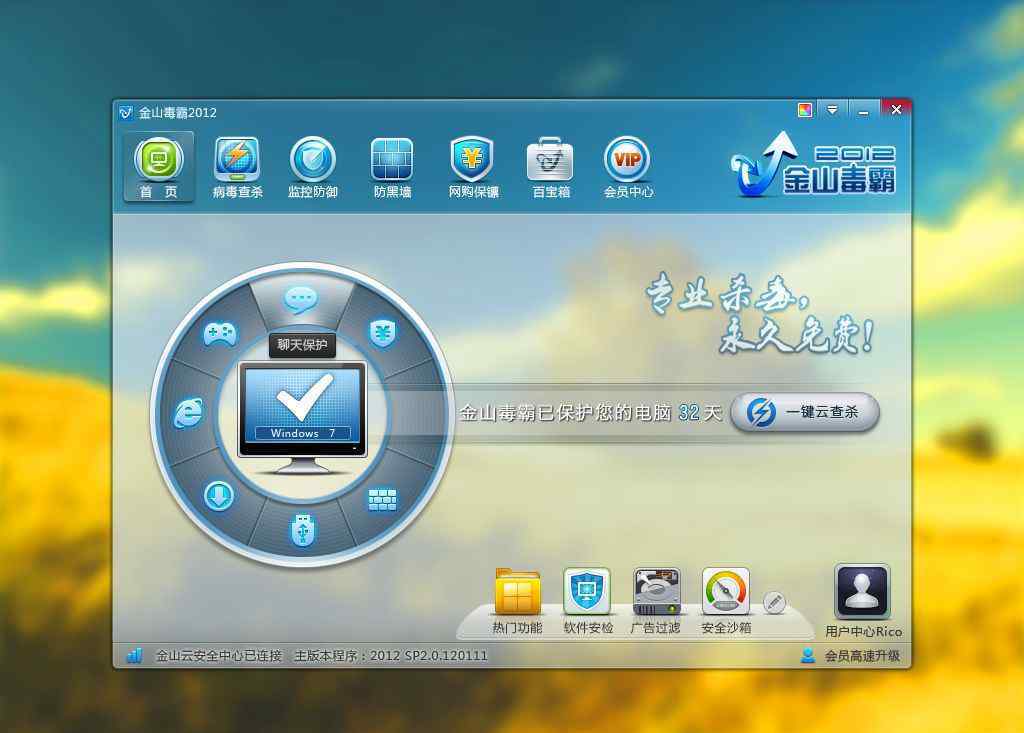Click the yen shield protection icon on ring
The height and width of the screenshot is (733, 1024).
point(383,333)
